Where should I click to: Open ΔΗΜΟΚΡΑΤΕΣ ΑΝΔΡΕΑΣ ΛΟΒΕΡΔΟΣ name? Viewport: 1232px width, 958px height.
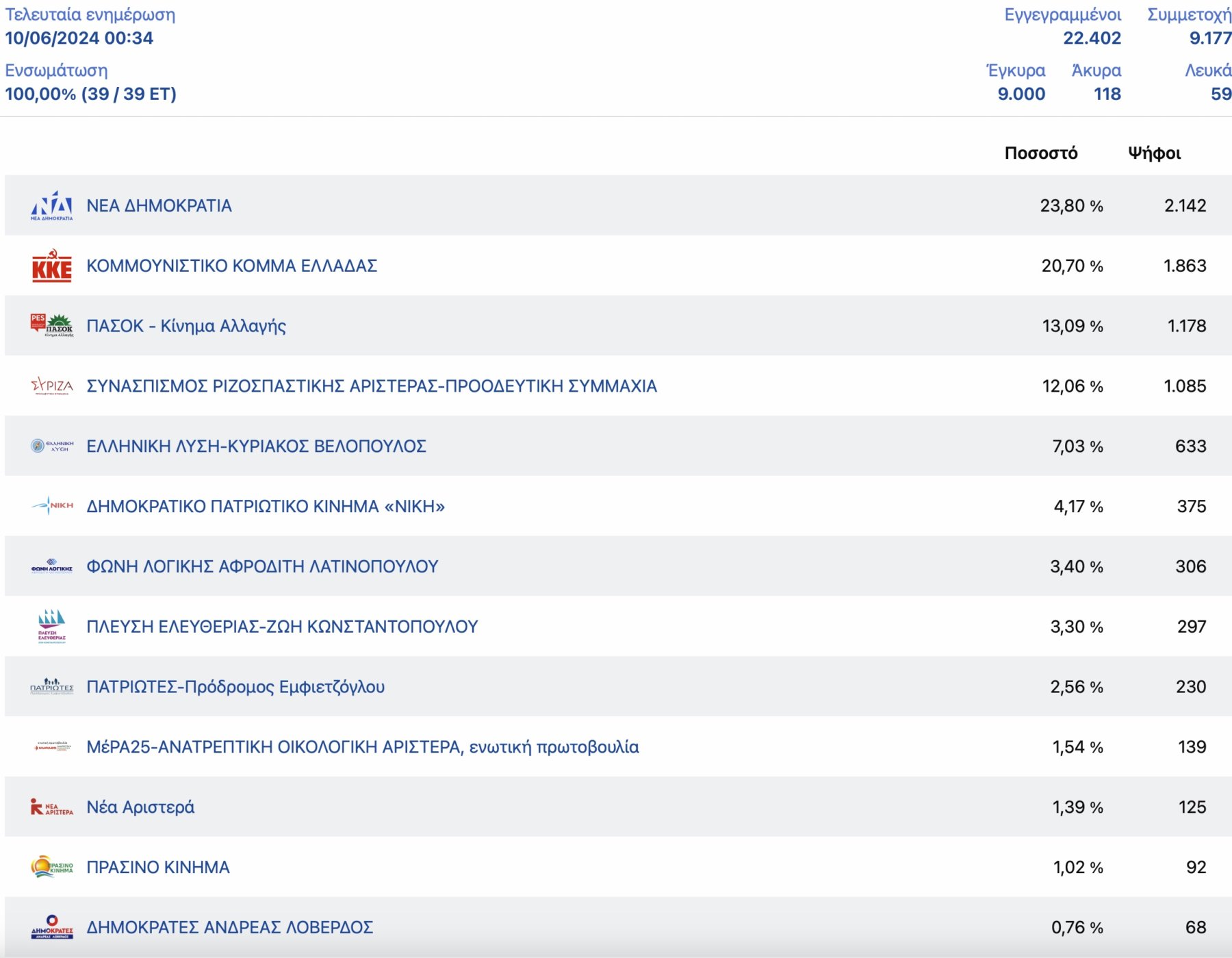pos(230,927)
